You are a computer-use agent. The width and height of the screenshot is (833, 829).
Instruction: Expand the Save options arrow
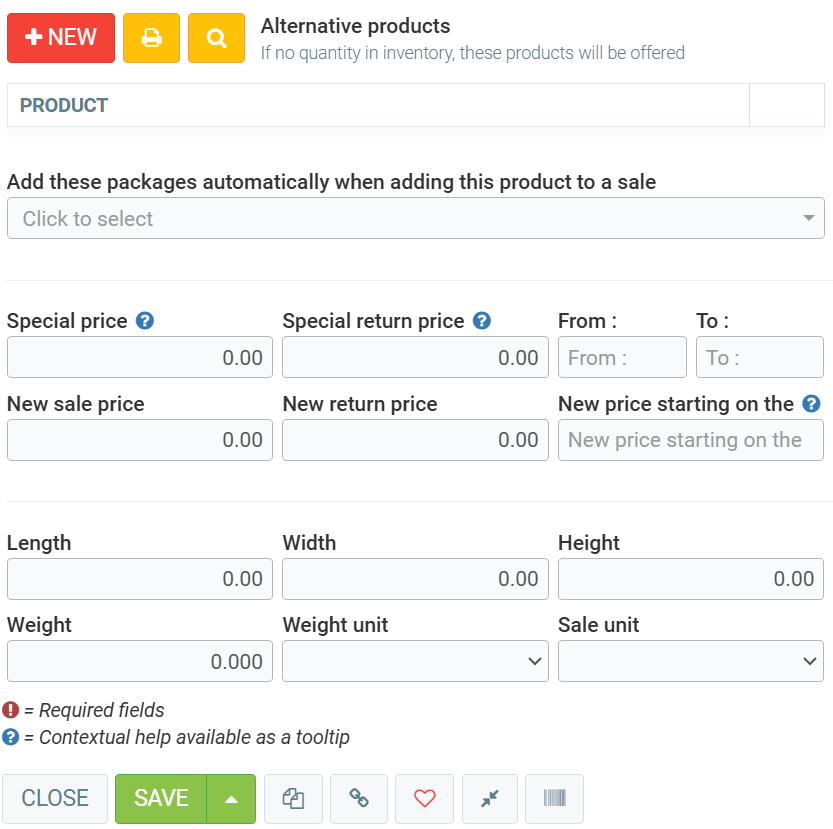231,798
